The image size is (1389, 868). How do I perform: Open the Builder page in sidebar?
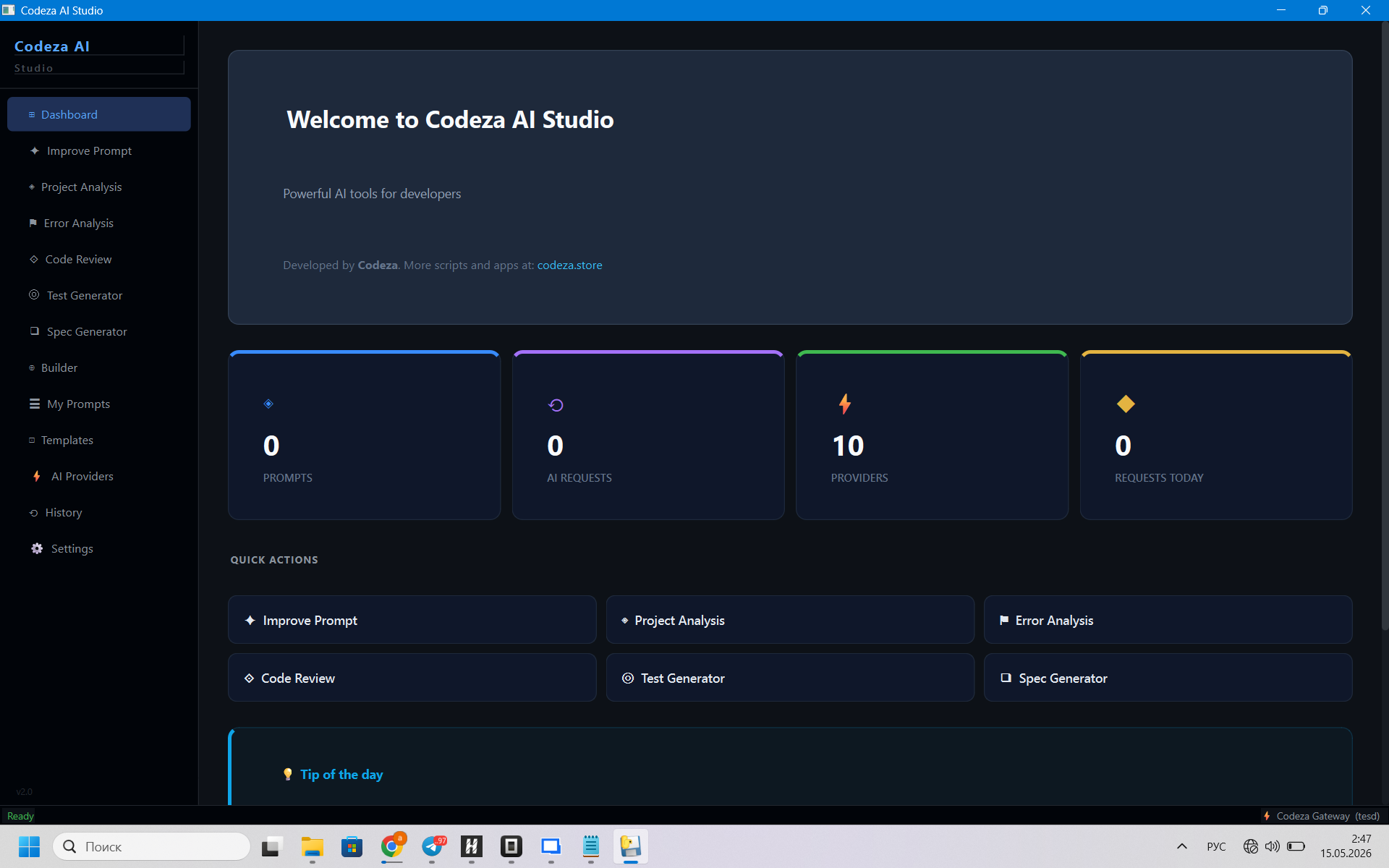click(x=99, y=367)
